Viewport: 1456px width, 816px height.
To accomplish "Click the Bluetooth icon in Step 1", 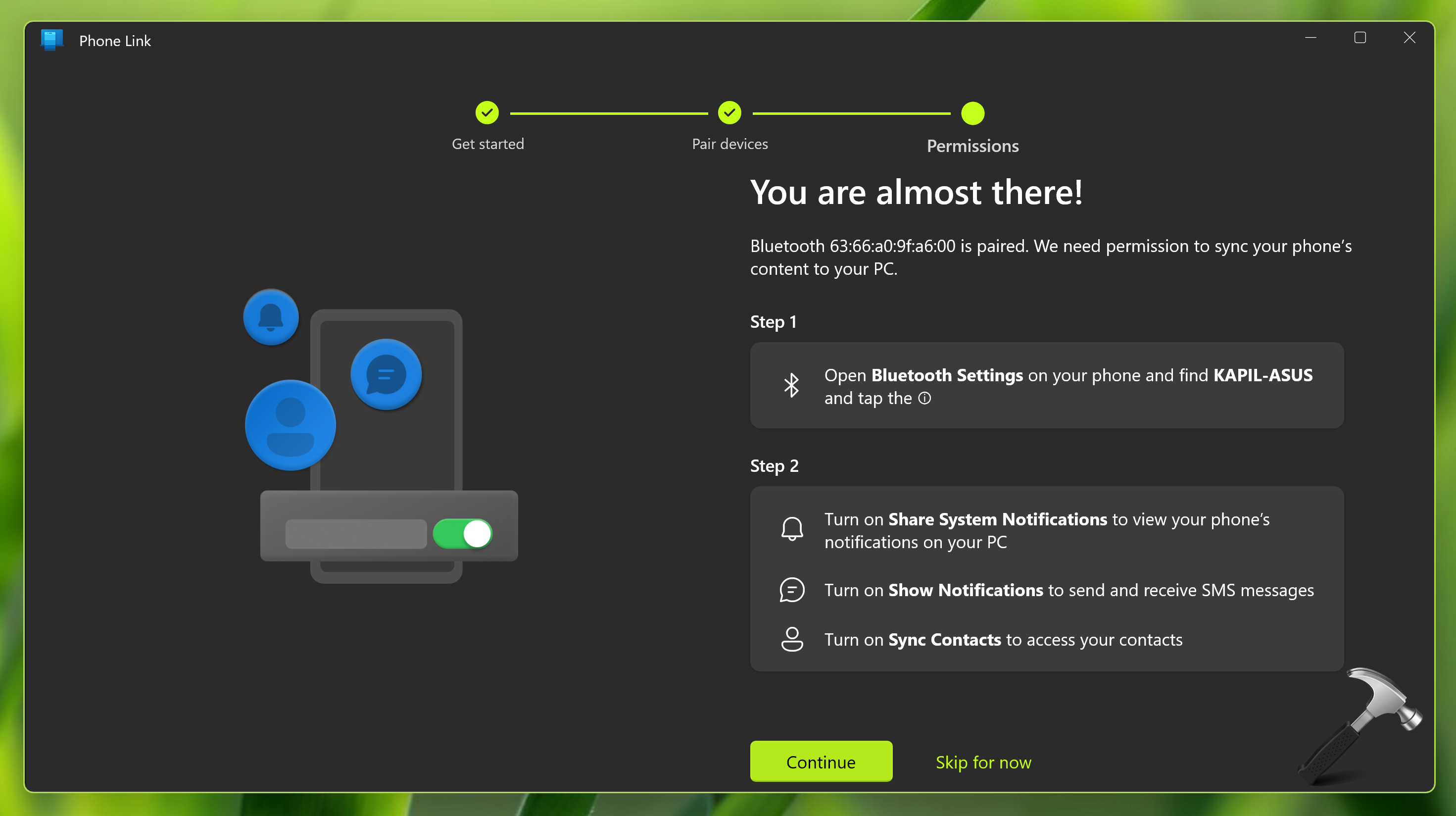I will (x=791, y=386).
